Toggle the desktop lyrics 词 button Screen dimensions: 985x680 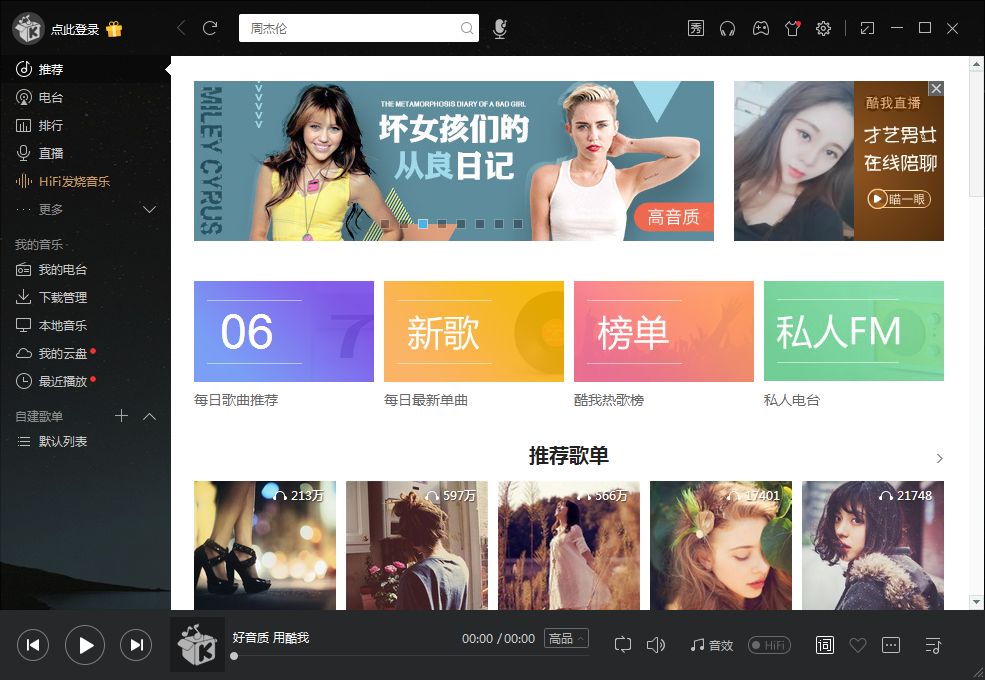pyautogui.click(x=824, y=645)
